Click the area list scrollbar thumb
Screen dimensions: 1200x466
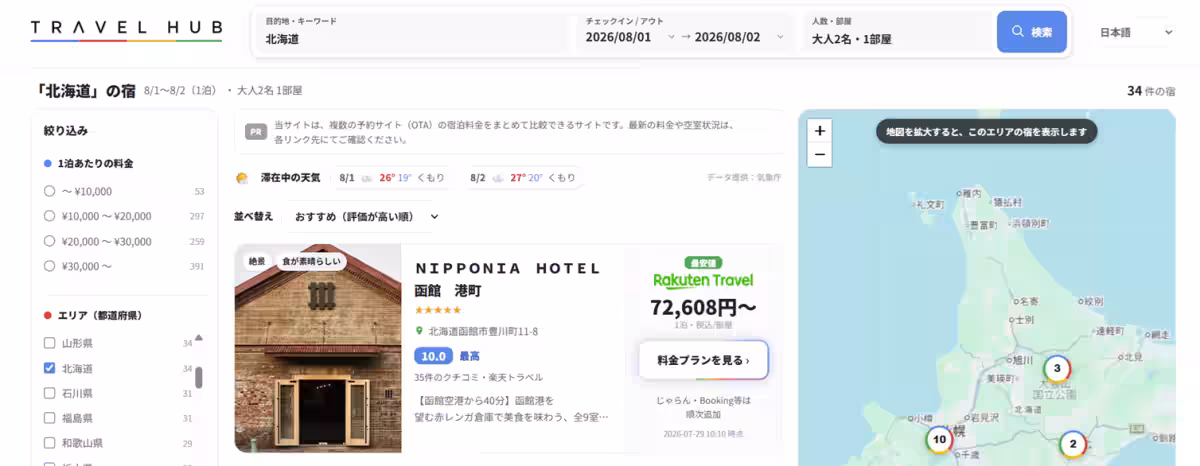(198, 377)
